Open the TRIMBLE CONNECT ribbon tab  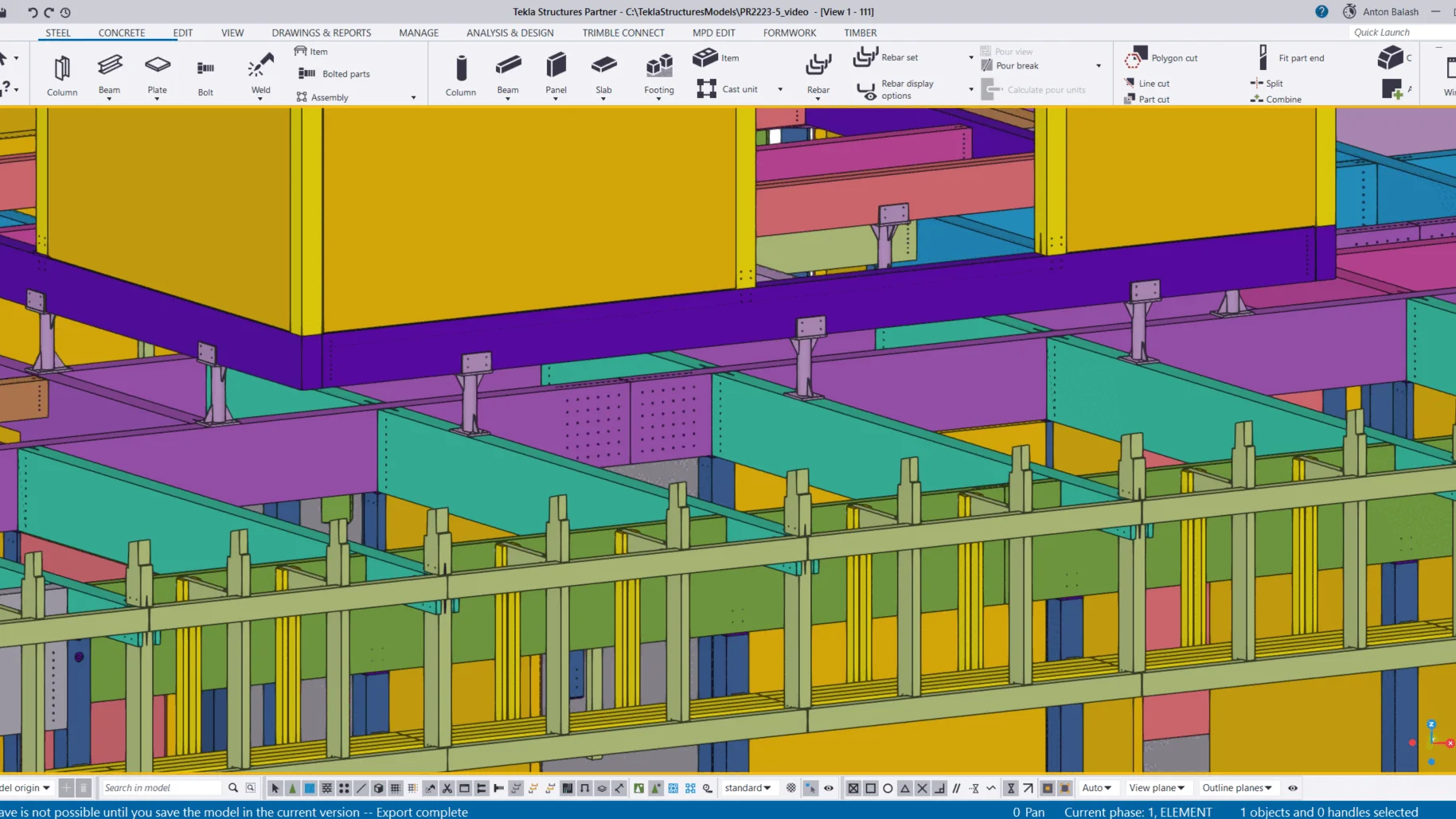tap(623, 33)
